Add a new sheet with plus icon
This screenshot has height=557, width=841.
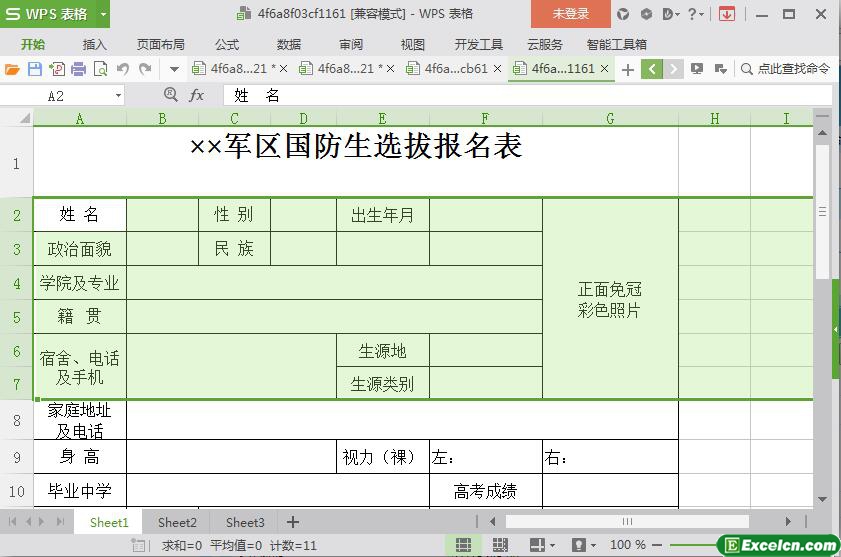pyautogui.click(x=293, y=522)
